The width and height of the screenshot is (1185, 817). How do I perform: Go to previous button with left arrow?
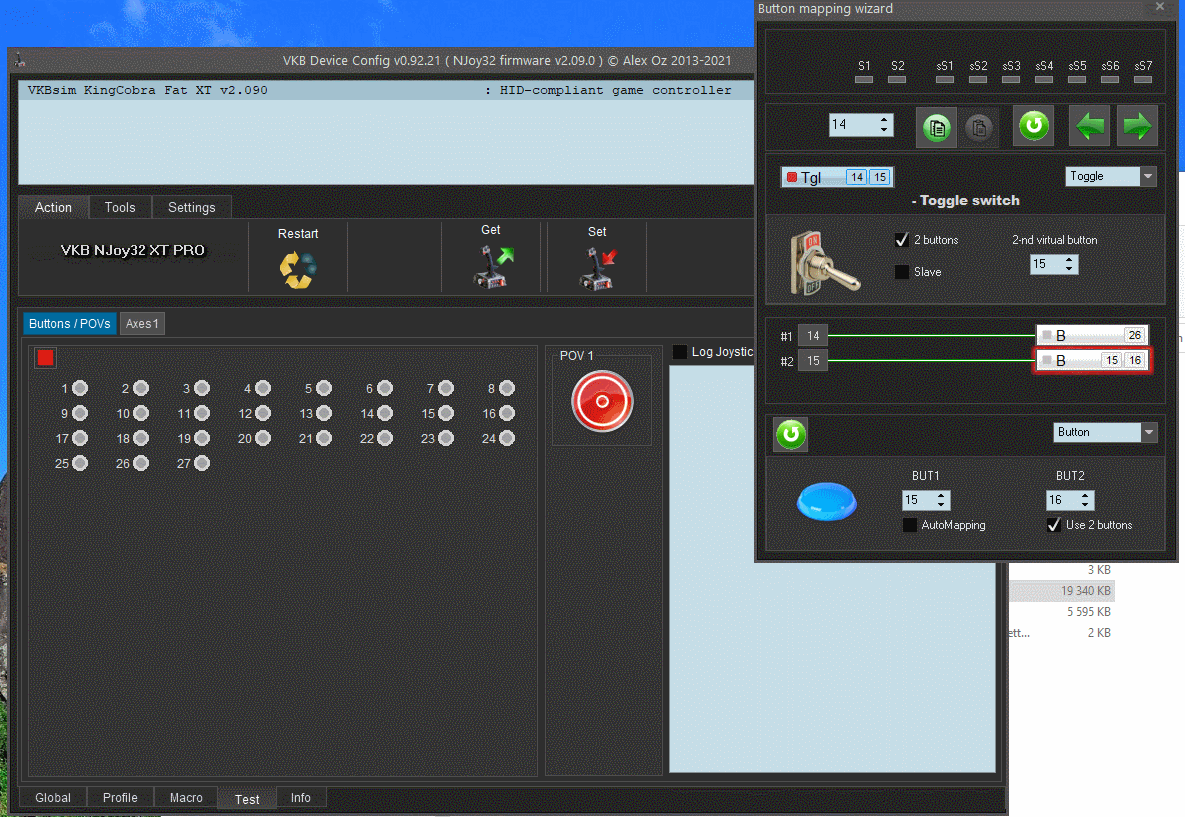[1090, 125]
